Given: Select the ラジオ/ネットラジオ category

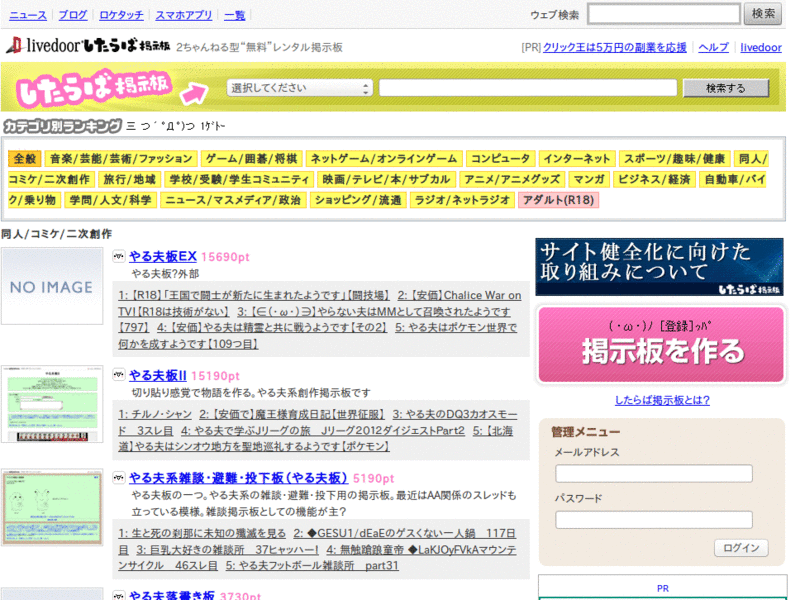Looking at the screenshot, I should coord(462,200).
